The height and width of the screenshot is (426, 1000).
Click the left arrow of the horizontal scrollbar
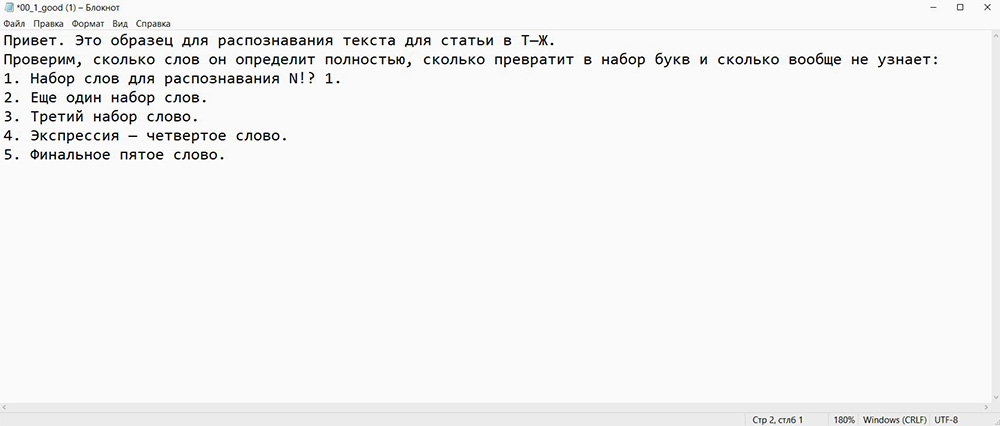coord(4,407)
